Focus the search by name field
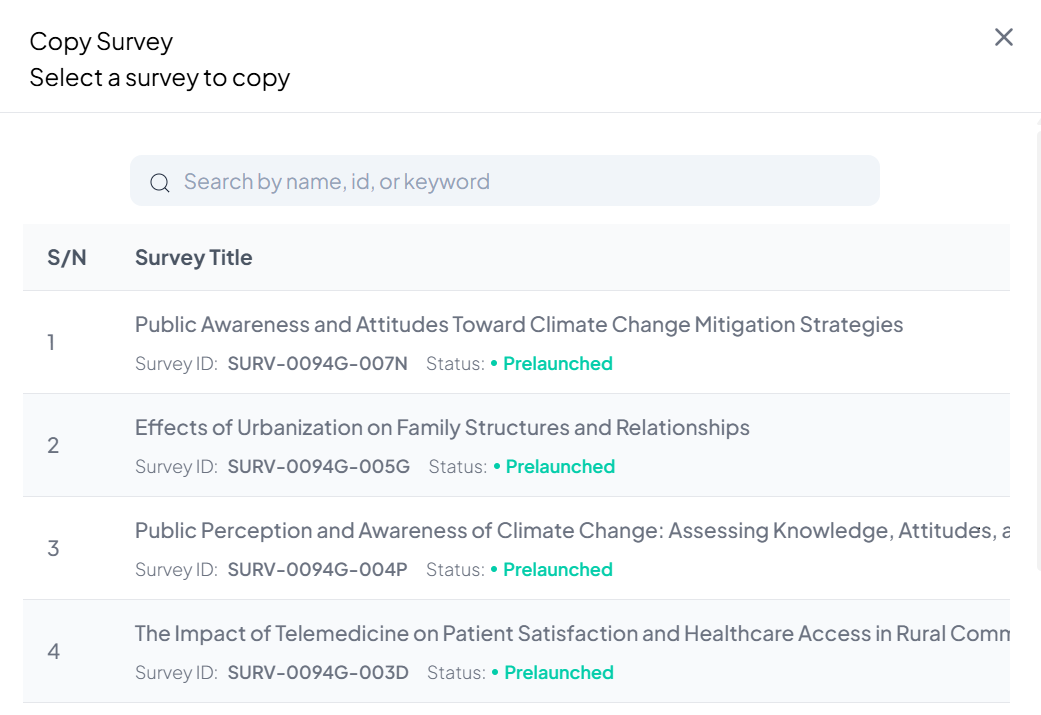This screenshot has height=715, width=1041. pyautogui.click(x=520, y=182)
